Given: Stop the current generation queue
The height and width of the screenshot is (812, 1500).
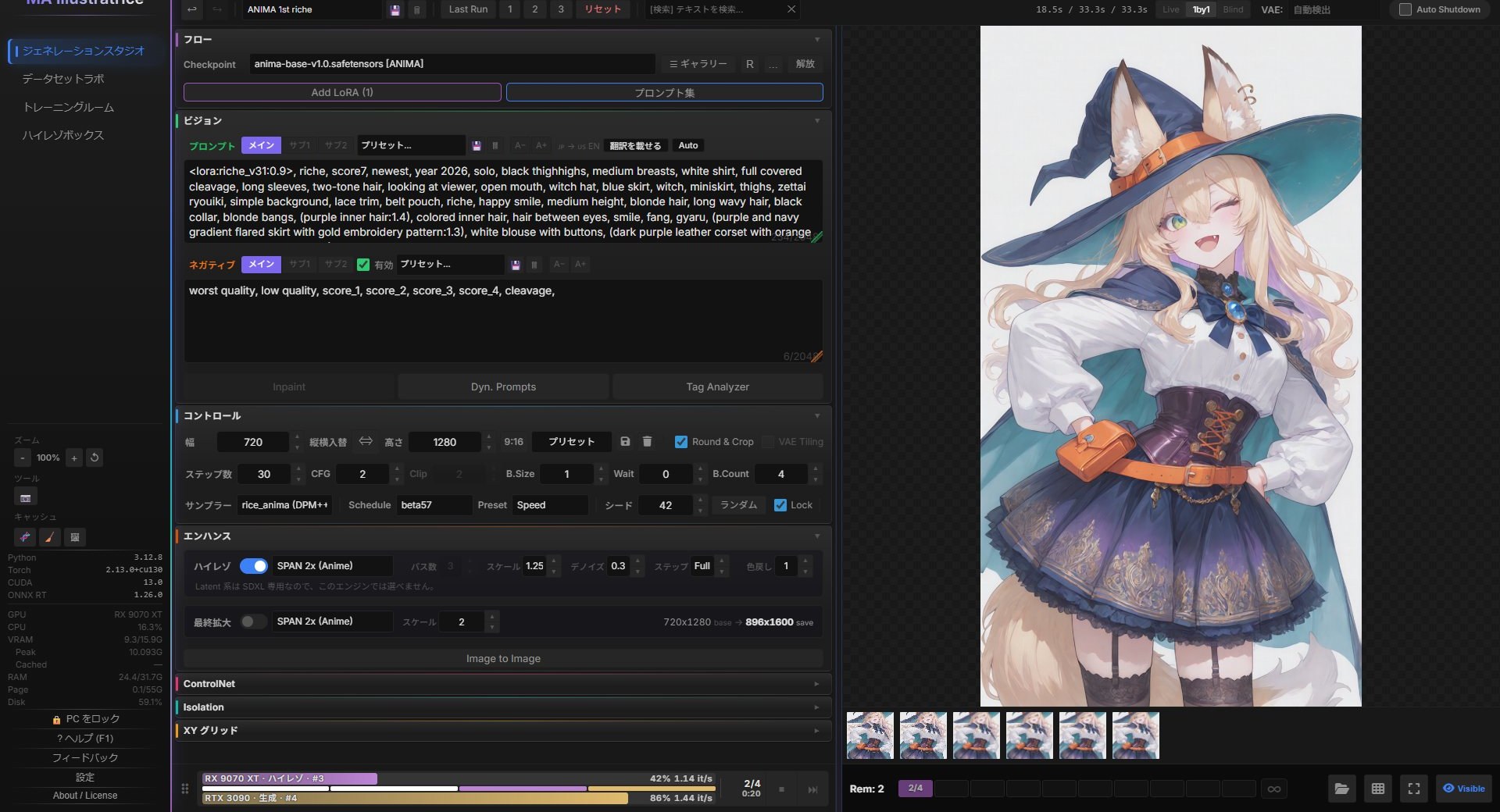Looking at the screenshot, I should [x=781, y=789].
